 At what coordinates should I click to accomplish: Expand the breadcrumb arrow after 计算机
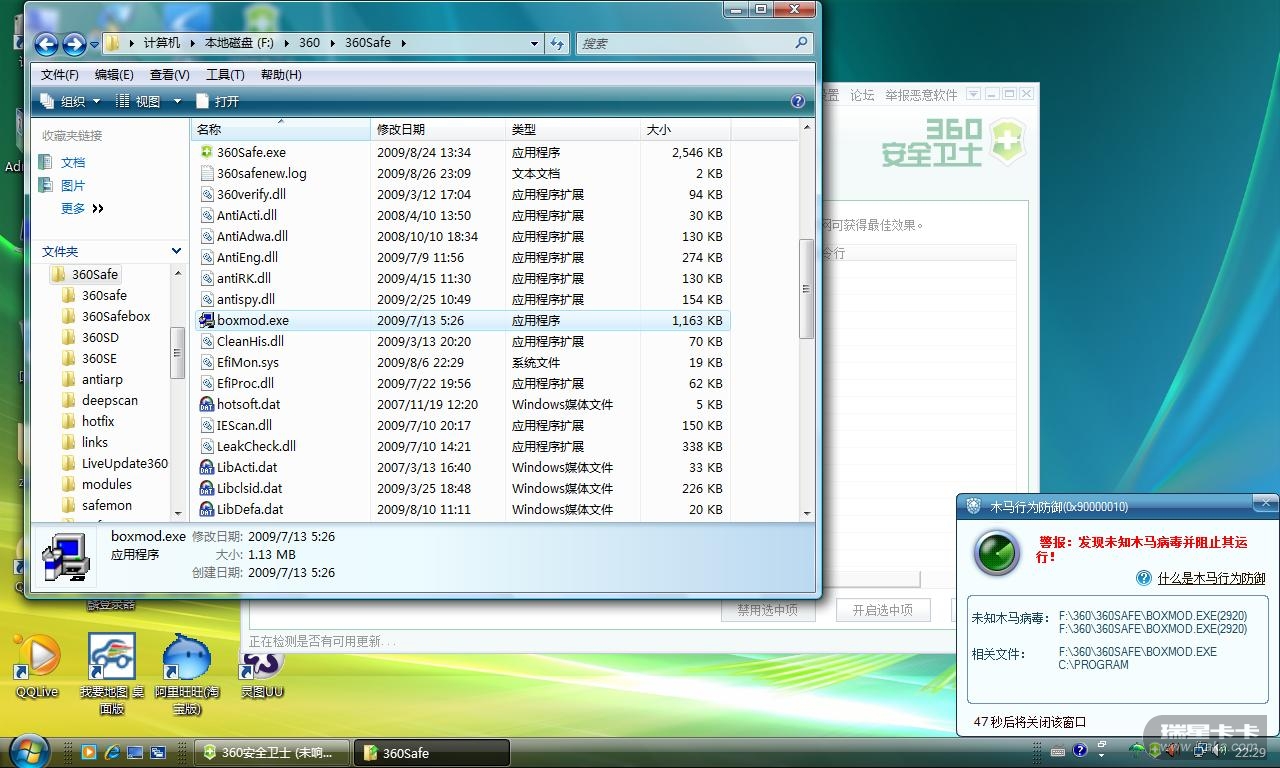(x=192, y=43)
